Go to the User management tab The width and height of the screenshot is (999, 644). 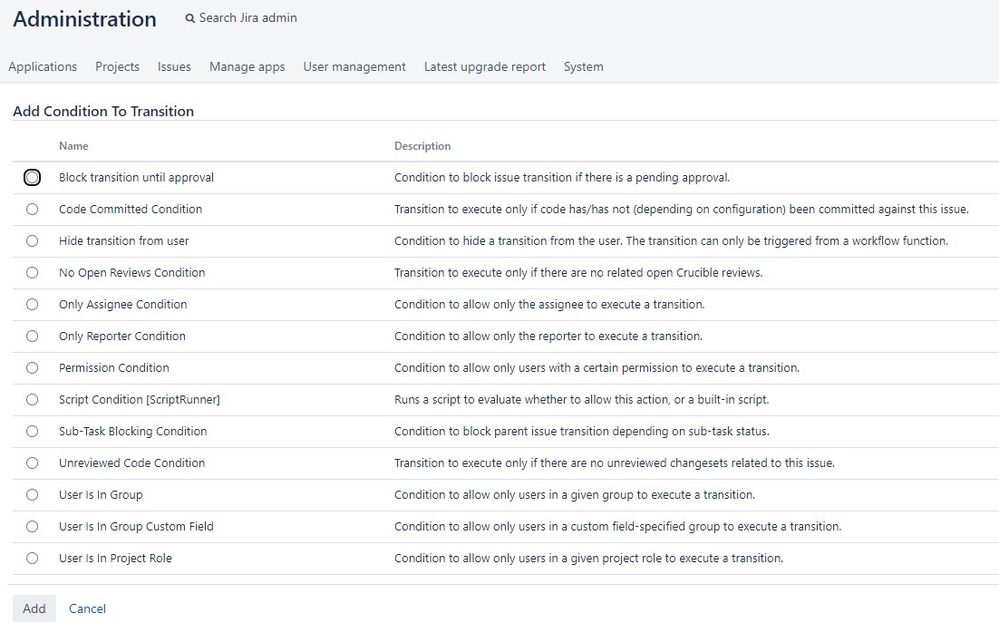click(x=354, y=67)
